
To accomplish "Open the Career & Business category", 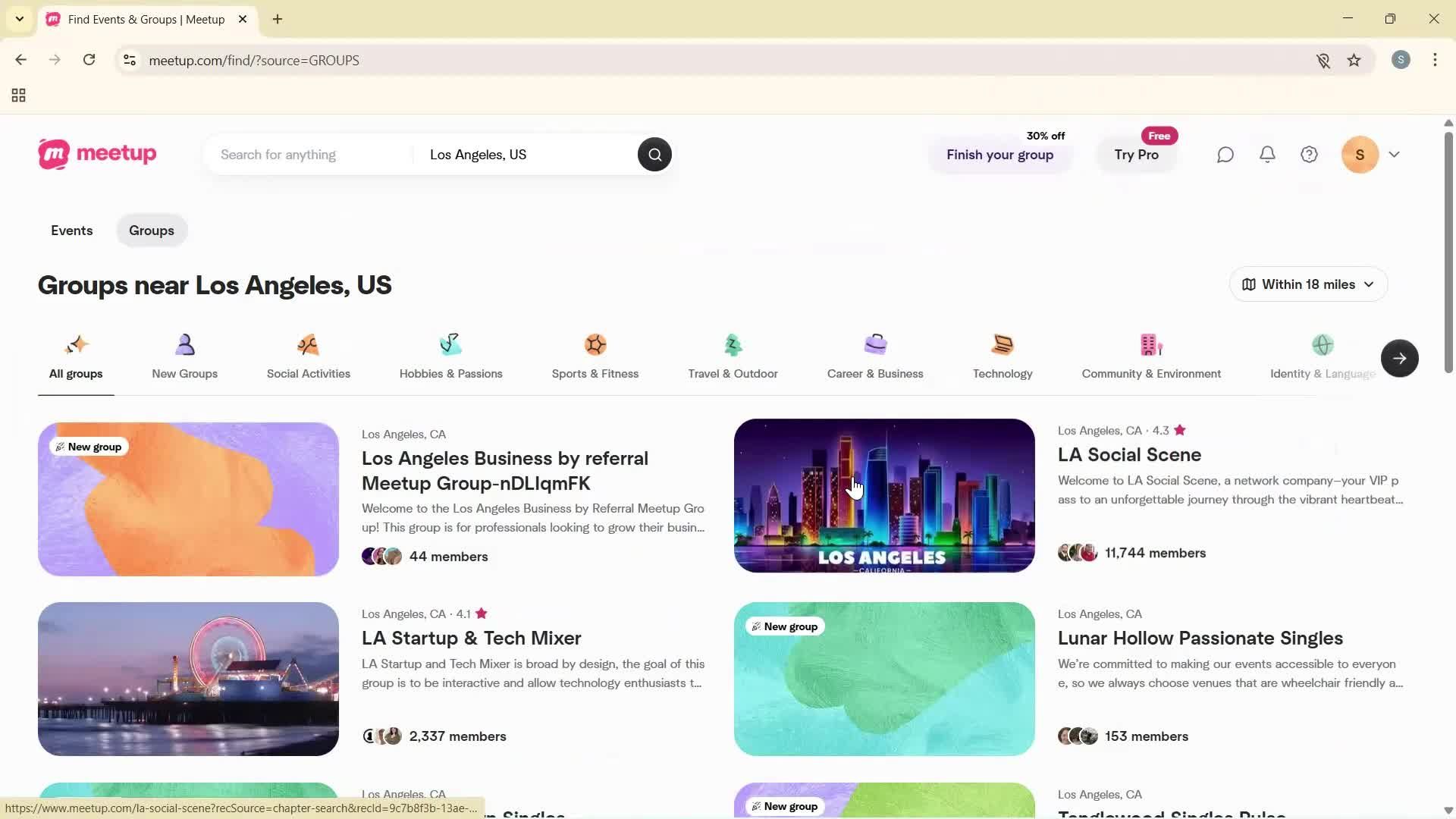I will [x=875, y=356].
